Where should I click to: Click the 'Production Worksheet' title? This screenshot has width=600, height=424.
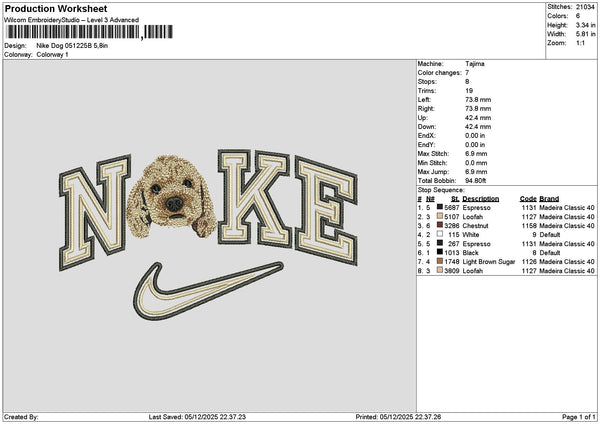click(56, 8)
